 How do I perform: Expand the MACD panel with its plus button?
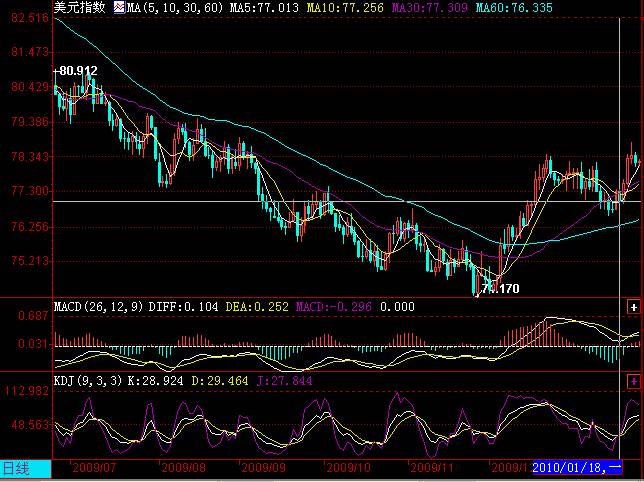click(x=633, y=307)
